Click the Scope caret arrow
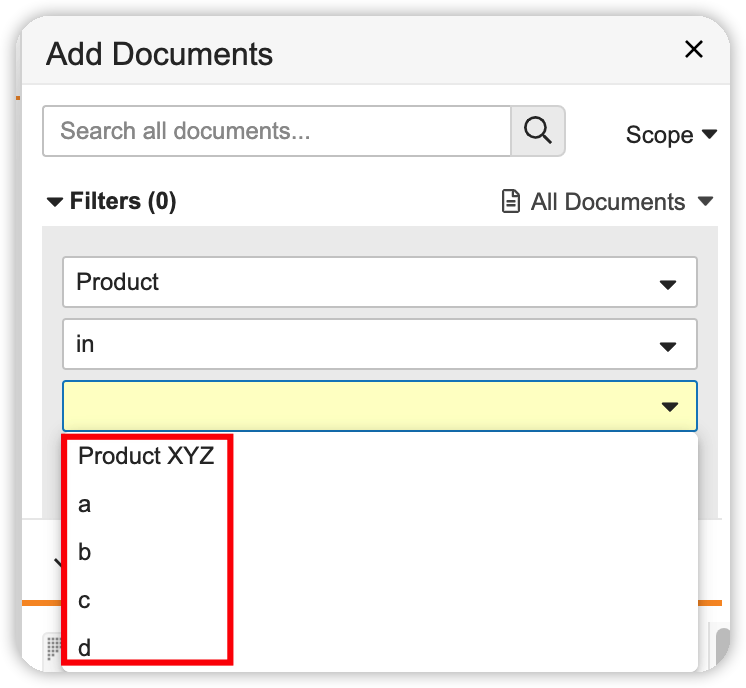The height and width of the screenshot is (688, 746). point(709,134)
